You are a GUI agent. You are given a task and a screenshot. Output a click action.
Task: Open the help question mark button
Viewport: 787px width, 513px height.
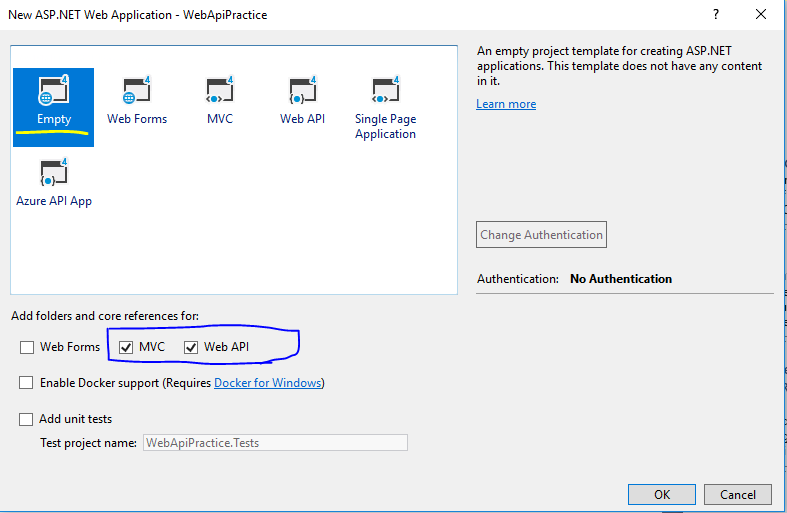point(716,14)
